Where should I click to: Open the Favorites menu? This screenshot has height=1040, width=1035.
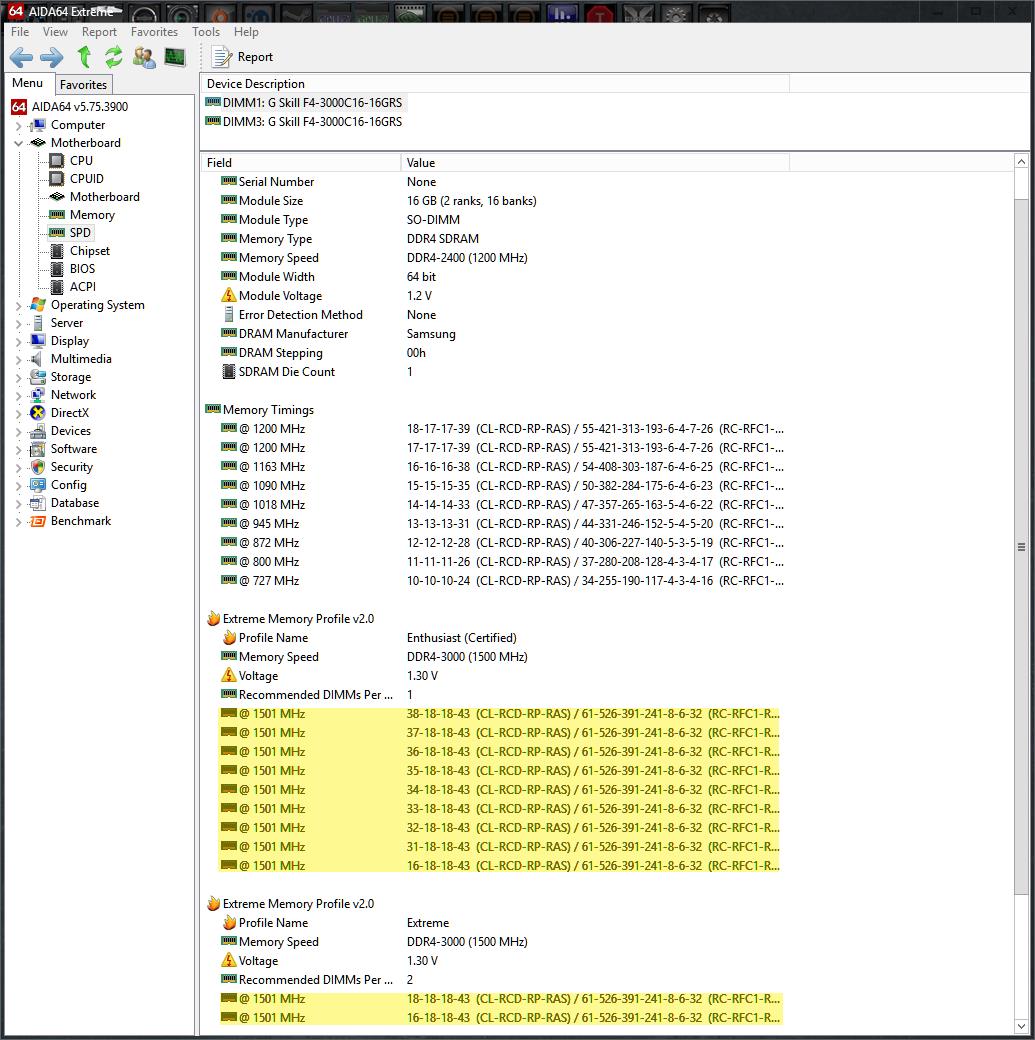pos(154,32)
